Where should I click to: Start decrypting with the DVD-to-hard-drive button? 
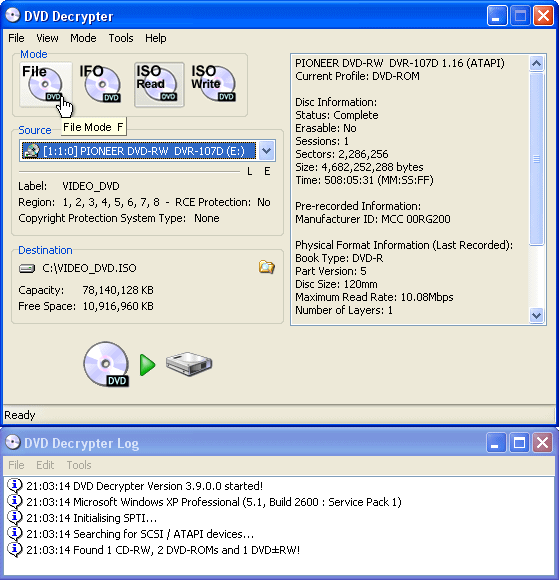[x=147, y=365]
